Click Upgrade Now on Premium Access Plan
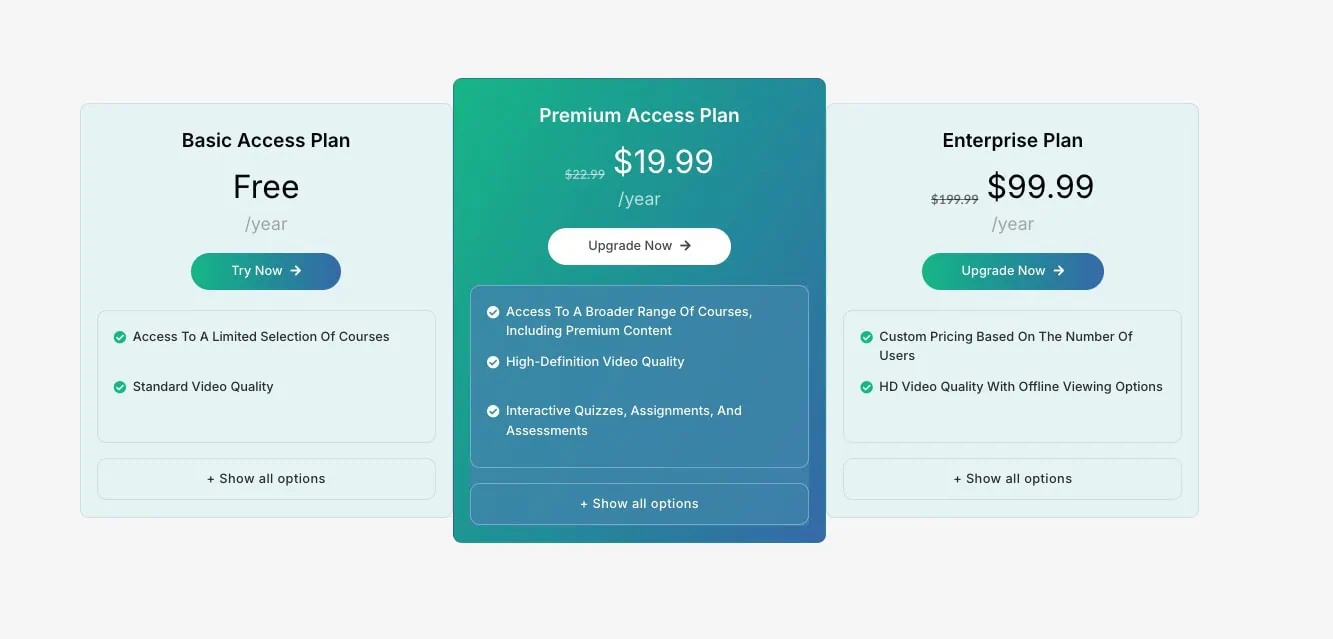The width and height of the screenshot is (1333, 639). [639, 246]
